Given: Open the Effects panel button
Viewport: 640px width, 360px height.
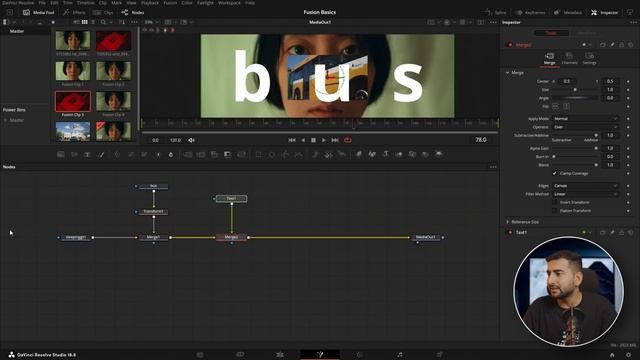Looking at the screenshot, I should [x=74, y=13].
